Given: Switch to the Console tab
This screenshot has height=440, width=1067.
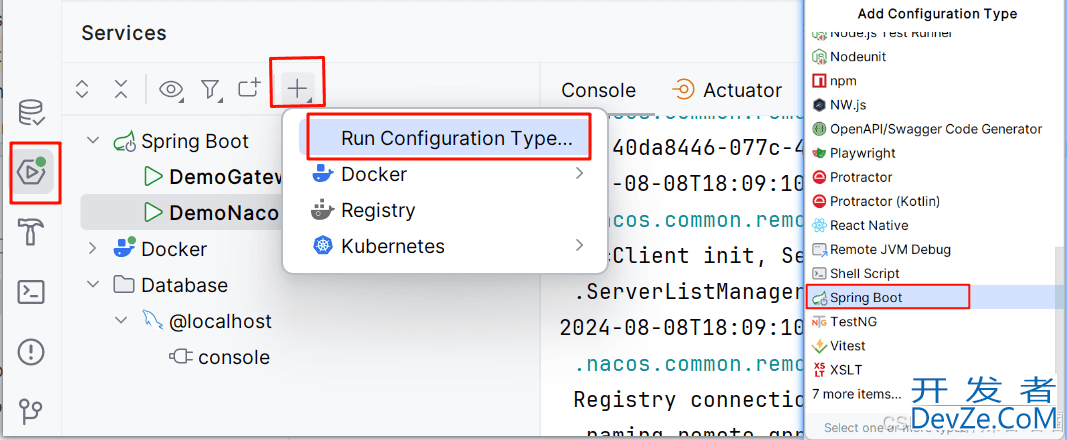Looking at the screenshot, I should 598,90.
